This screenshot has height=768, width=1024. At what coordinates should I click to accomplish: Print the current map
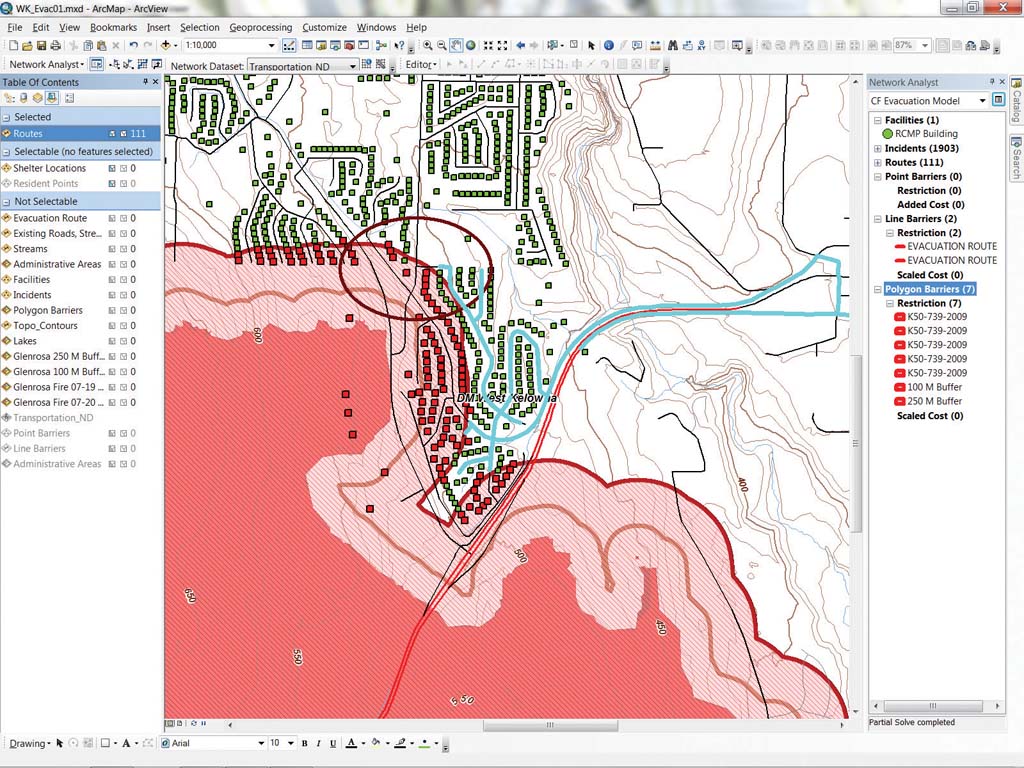pos(56,46)
